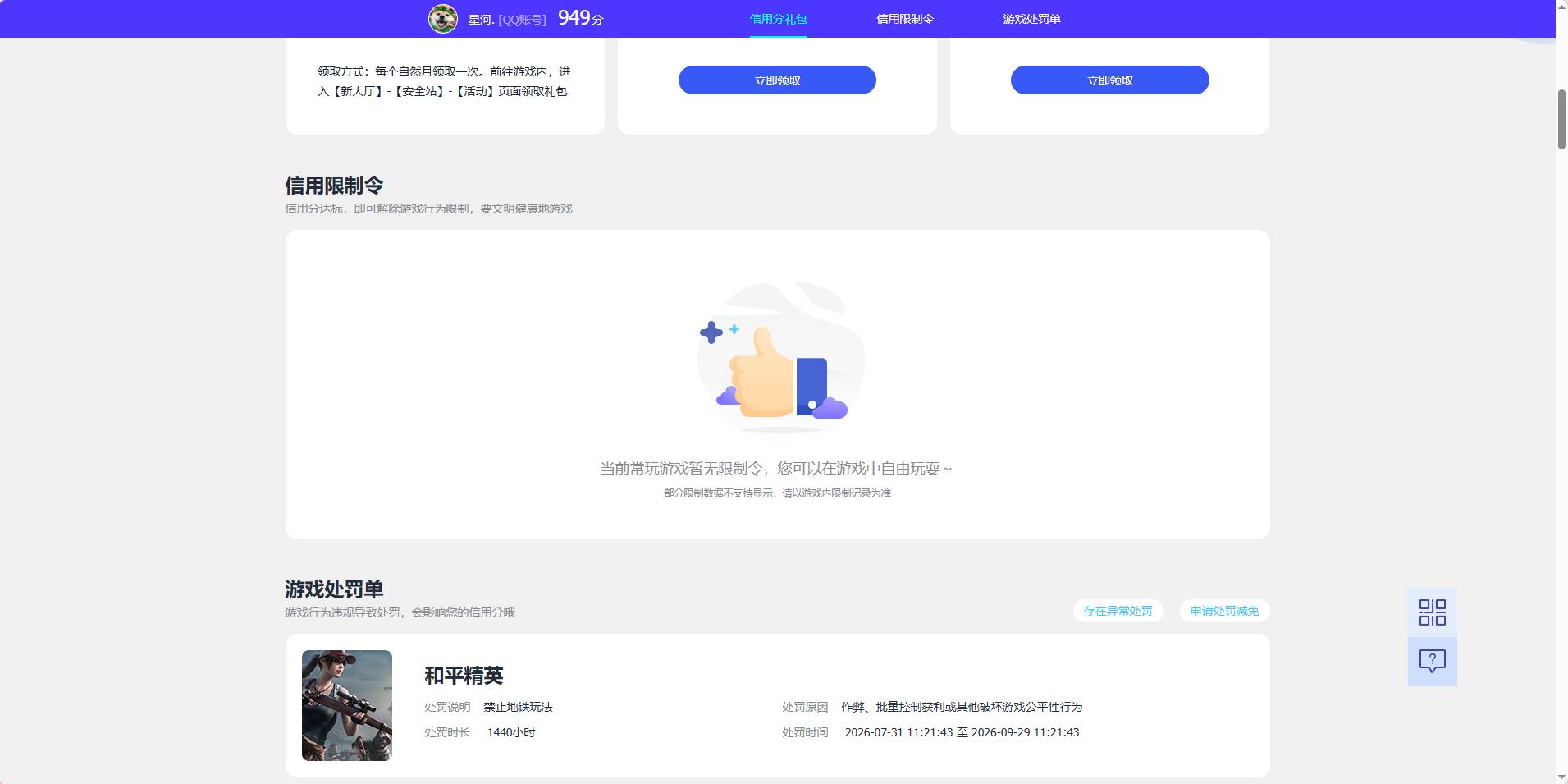Click the 立即领取 button in the right card

(1109, 80)
